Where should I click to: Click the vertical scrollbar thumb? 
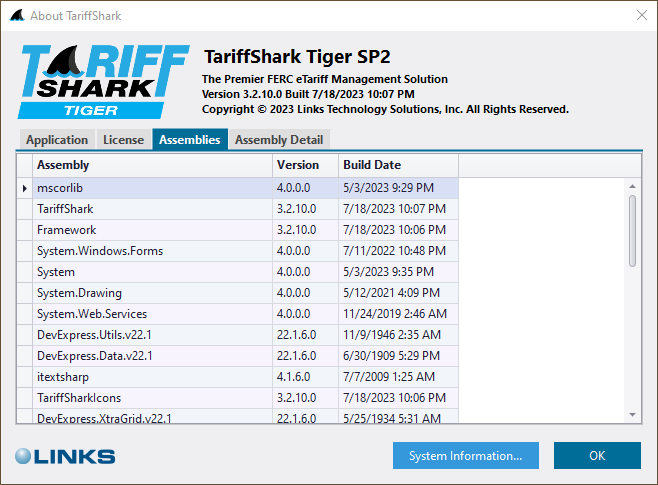point(632,231)
